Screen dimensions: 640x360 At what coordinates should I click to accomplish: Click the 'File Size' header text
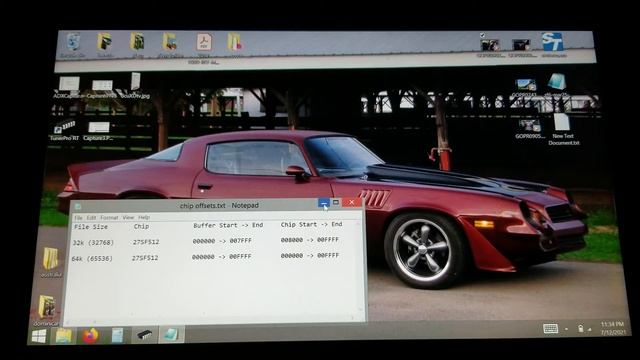click(91, 227)
